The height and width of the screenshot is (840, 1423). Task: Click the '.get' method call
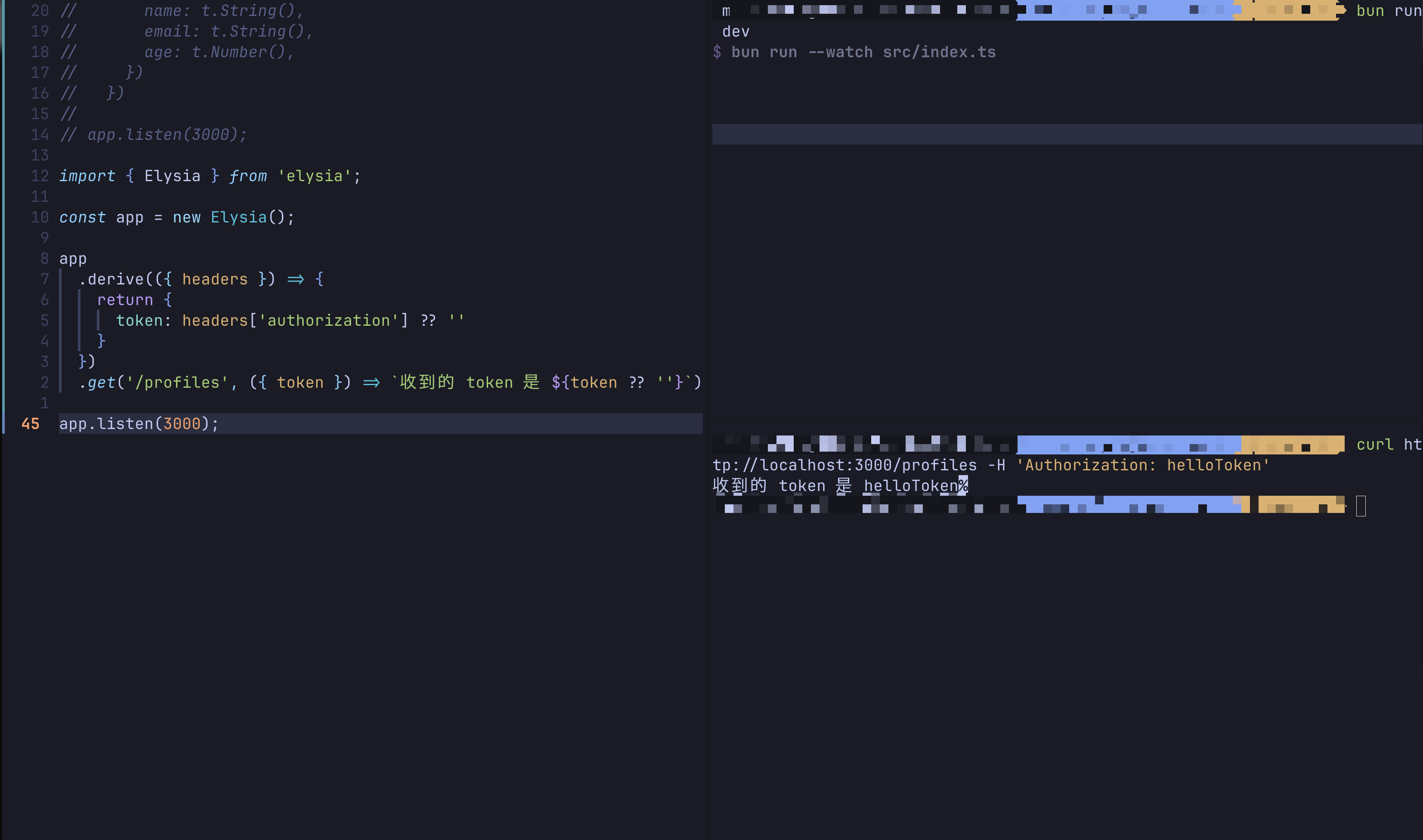tap(97, 383)
